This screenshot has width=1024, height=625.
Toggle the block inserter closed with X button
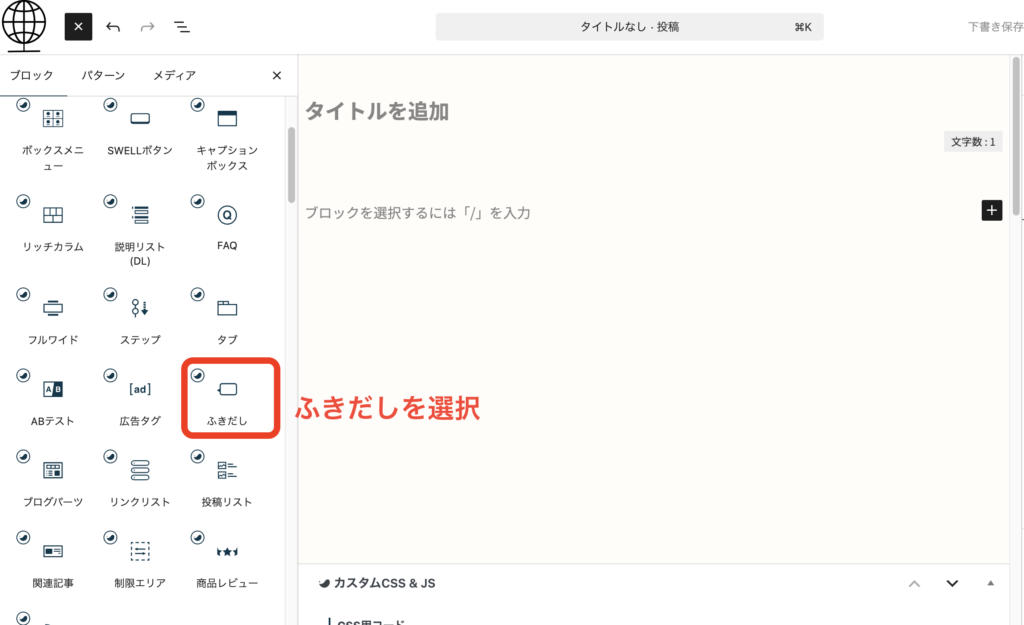pos(78,27)
